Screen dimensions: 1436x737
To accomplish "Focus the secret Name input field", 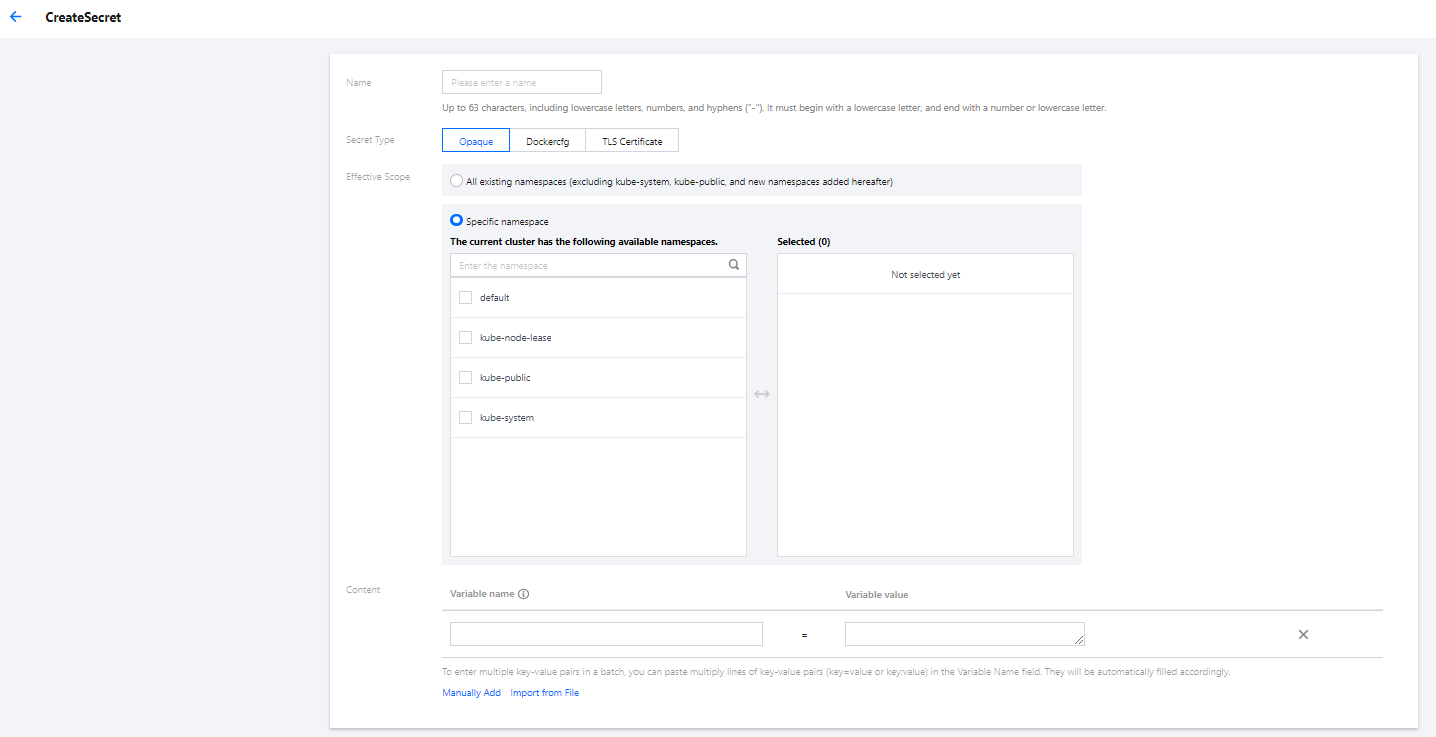I will [521, 82].
